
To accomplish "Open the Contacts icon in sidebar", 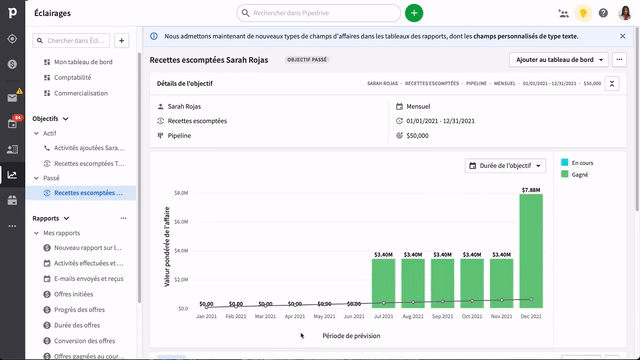I will pos(12,149).
